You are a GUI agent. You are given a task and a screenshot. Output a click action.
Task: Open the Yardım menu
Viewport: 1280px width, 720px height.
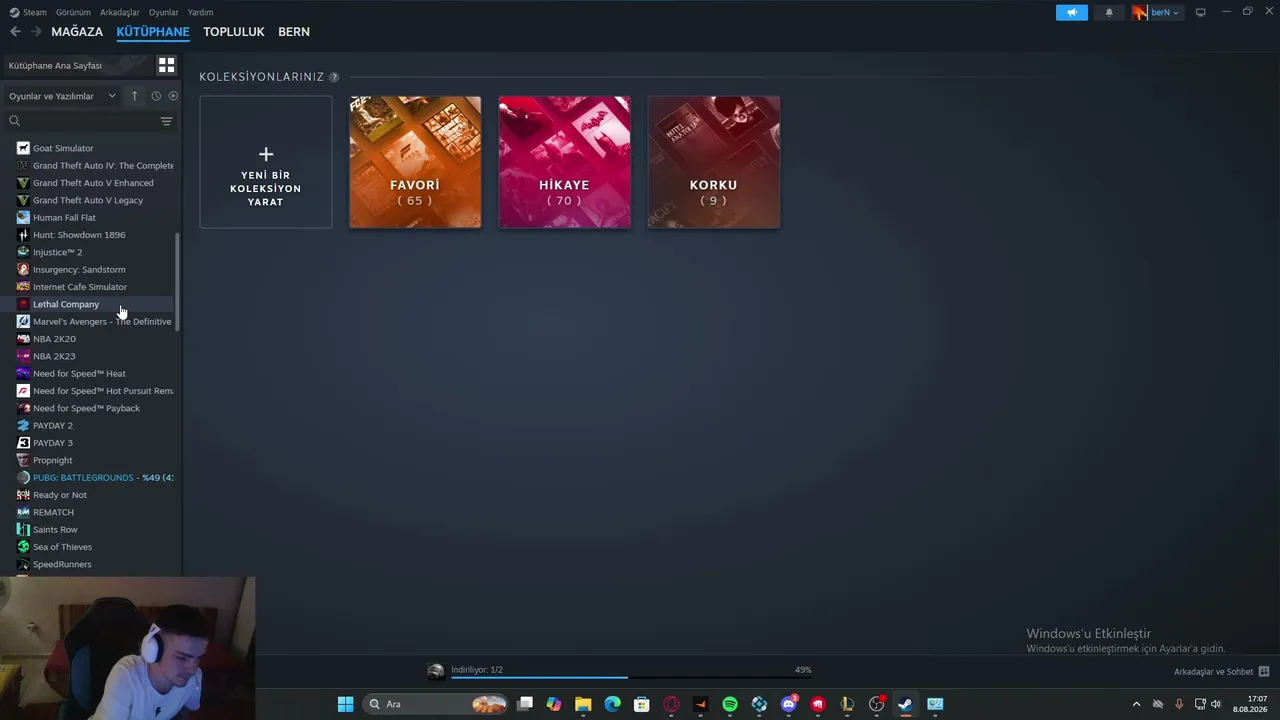coord(200,12)
